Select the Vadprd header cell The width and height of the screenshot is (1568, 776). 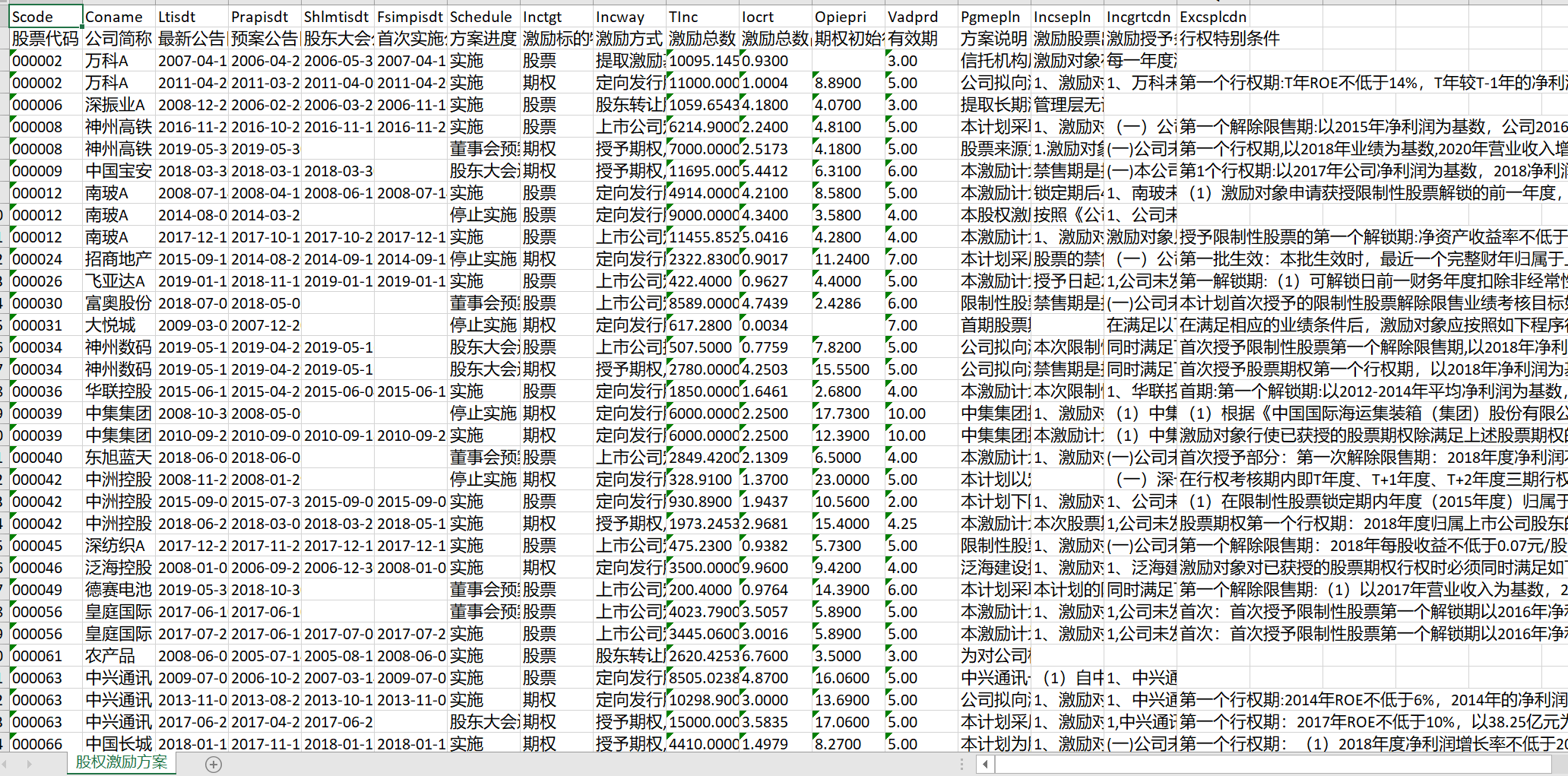tap(921, 17)
